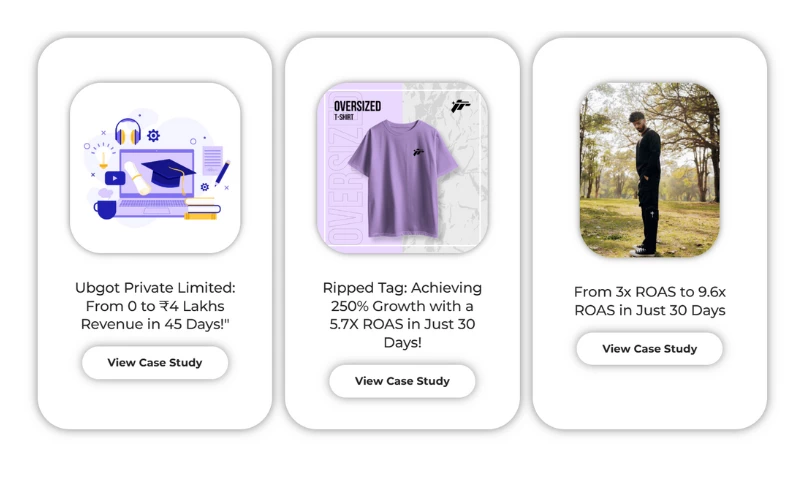Click the From 3x ROAS to 9.6x headline

click(649, 301)
